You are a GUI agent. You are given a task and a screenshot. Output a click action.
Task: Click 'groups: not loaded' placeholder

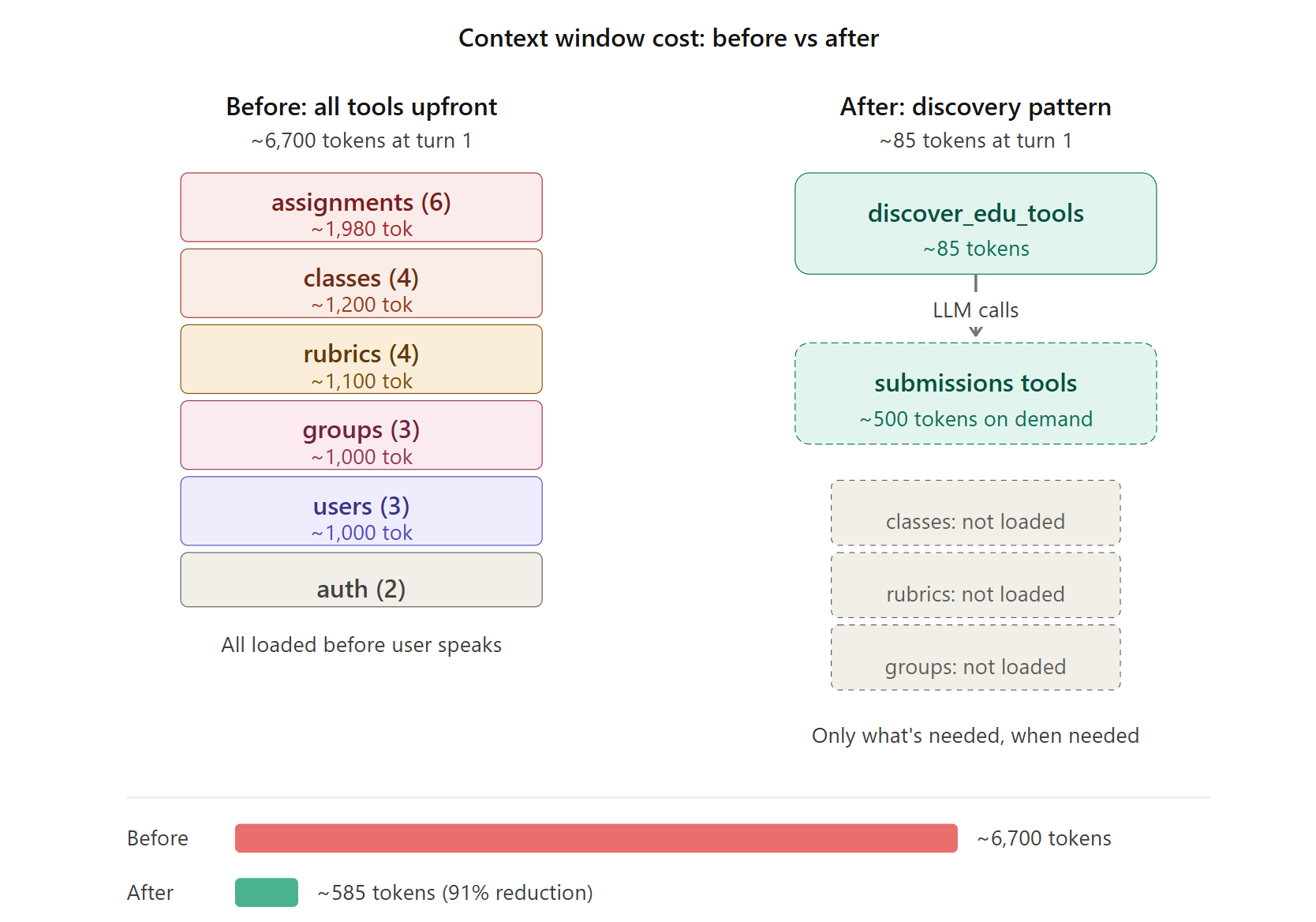[976, 658]
